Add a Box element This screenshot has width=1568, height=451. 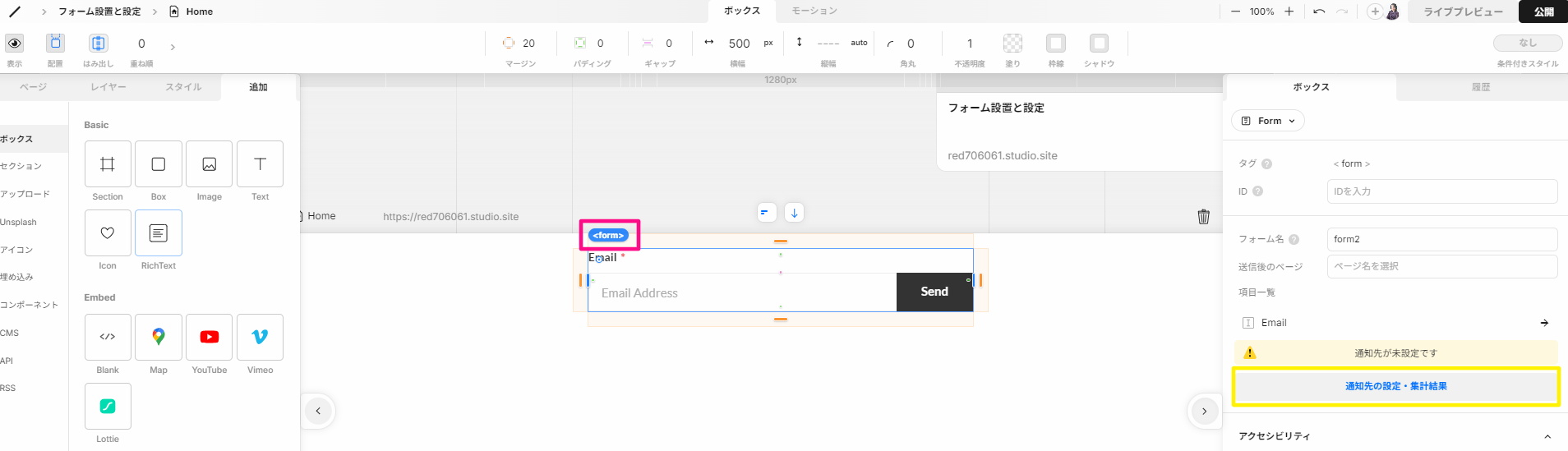[x=159, y=164]
